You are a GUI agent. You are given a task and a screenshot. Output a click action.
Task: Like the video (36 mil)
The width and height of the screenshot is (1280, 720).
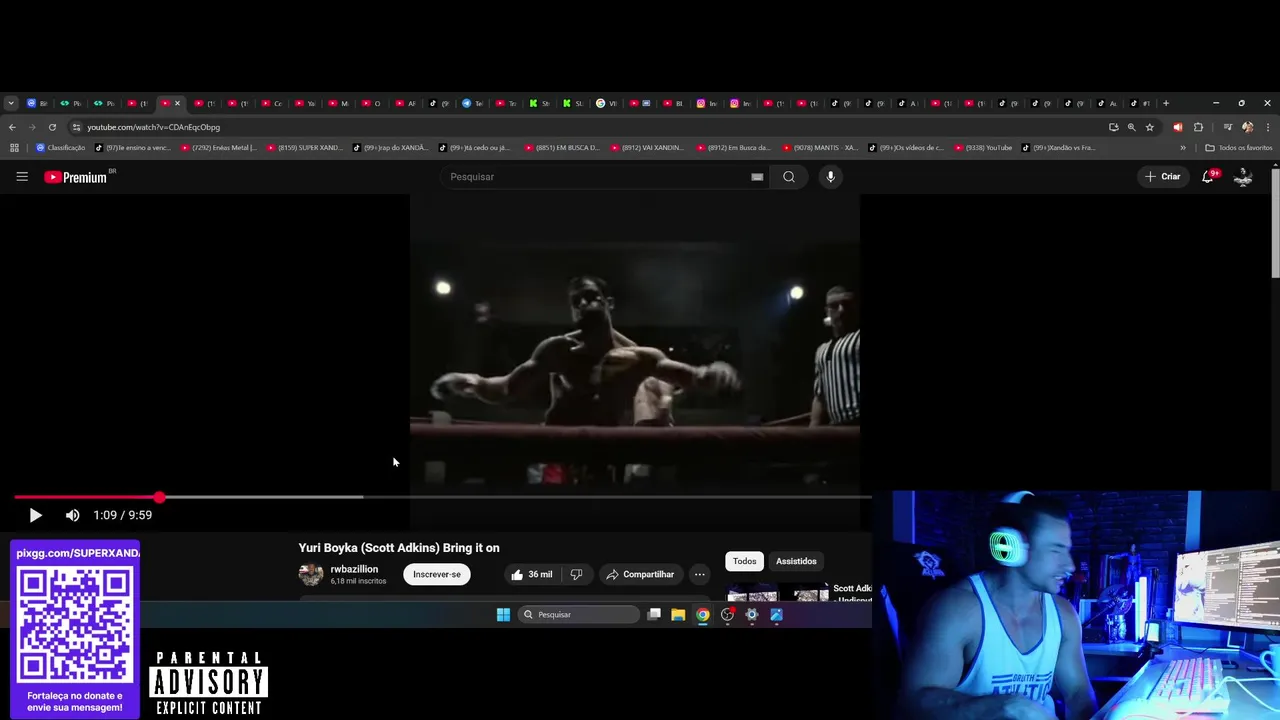click(x=531, y=574)
